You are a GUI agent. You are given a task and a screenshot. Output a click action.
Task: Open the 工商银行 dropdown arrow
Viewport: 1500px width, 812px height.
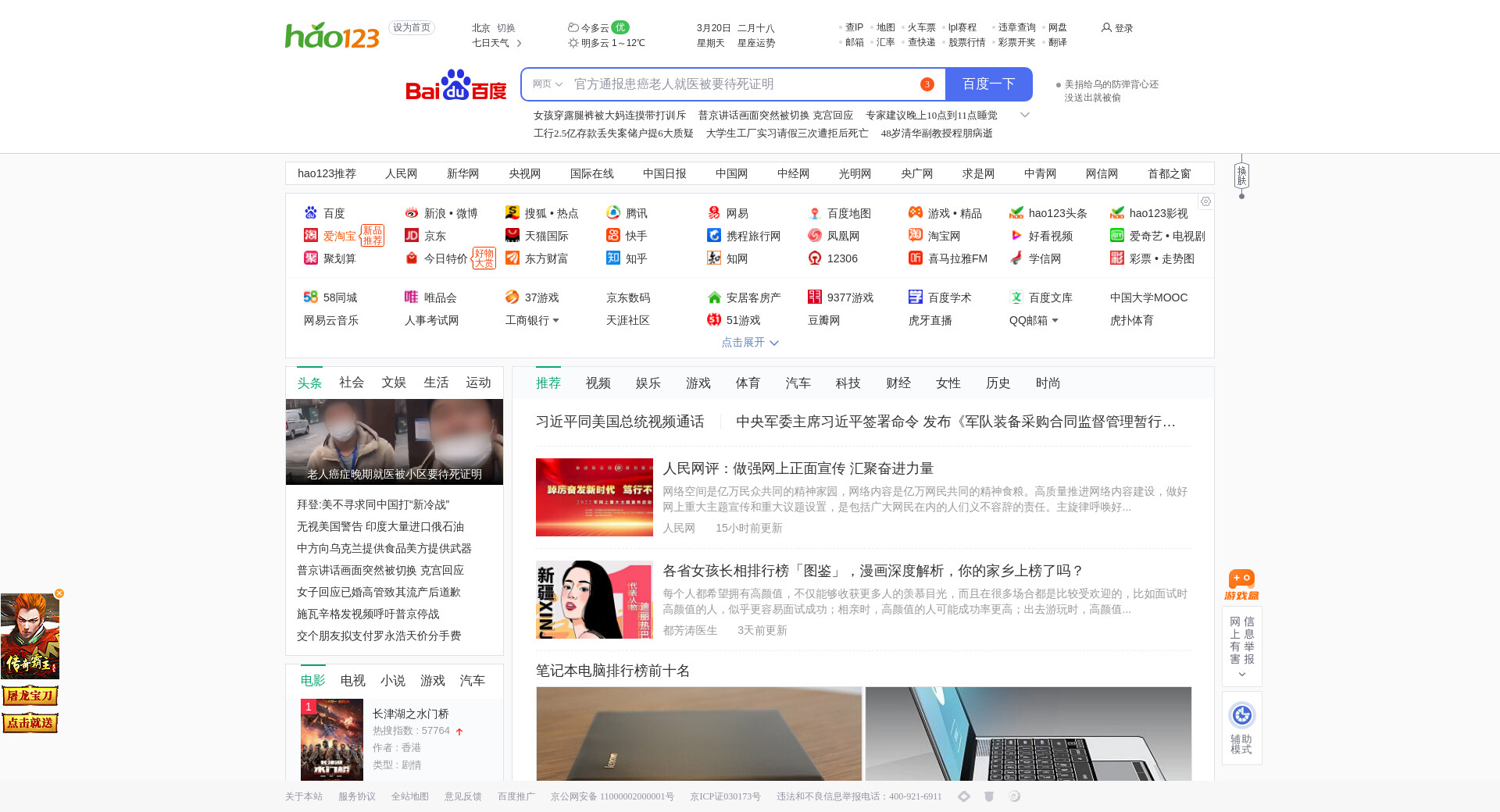(x=555, y=320)
